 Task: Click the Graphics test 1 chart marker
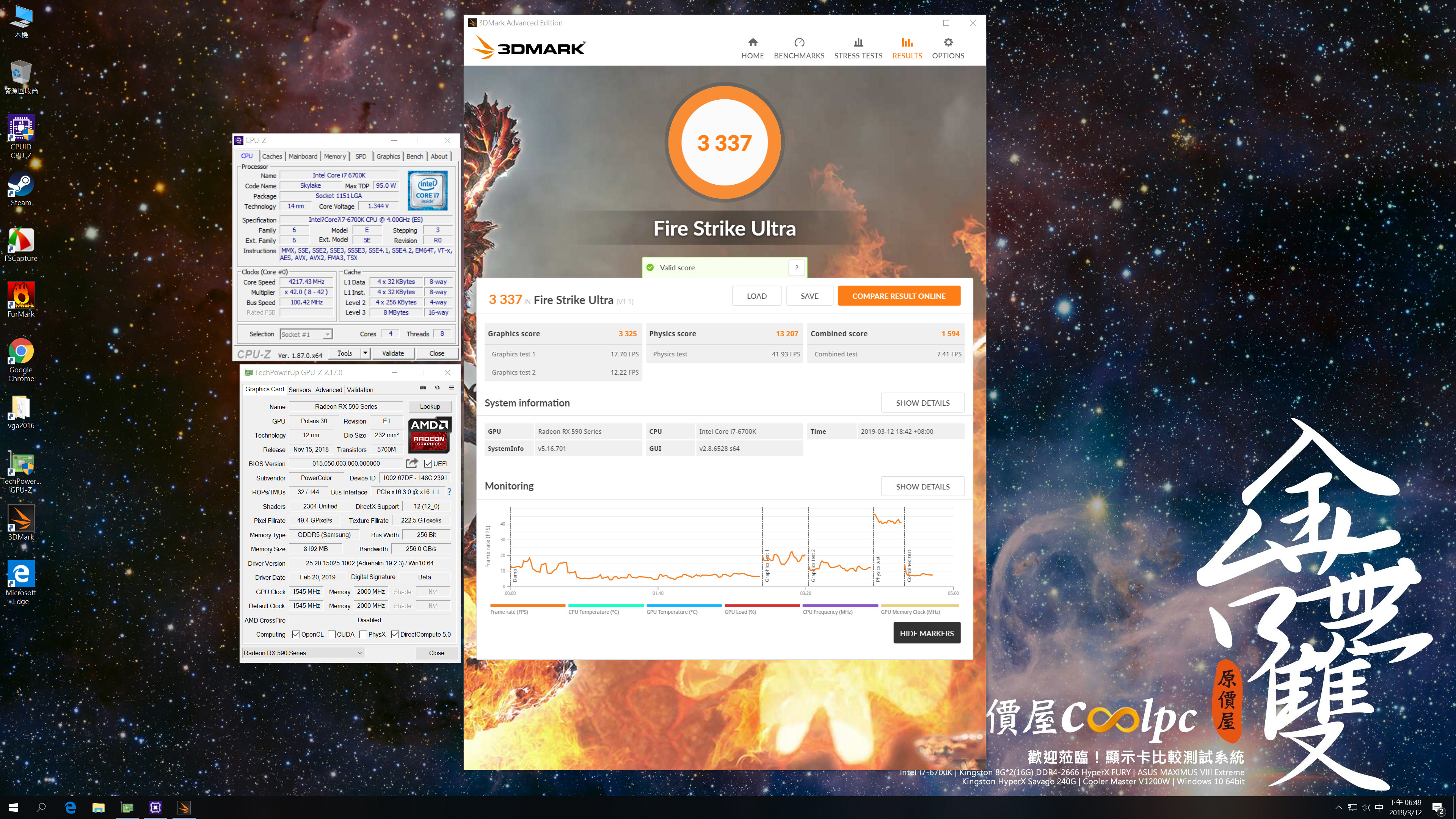click(x=767, y=565)
